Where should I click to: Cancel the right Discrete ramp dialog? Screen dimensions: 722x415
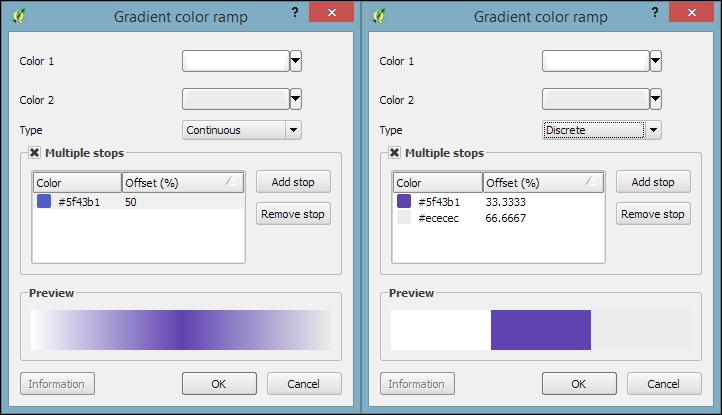(664, 384)
